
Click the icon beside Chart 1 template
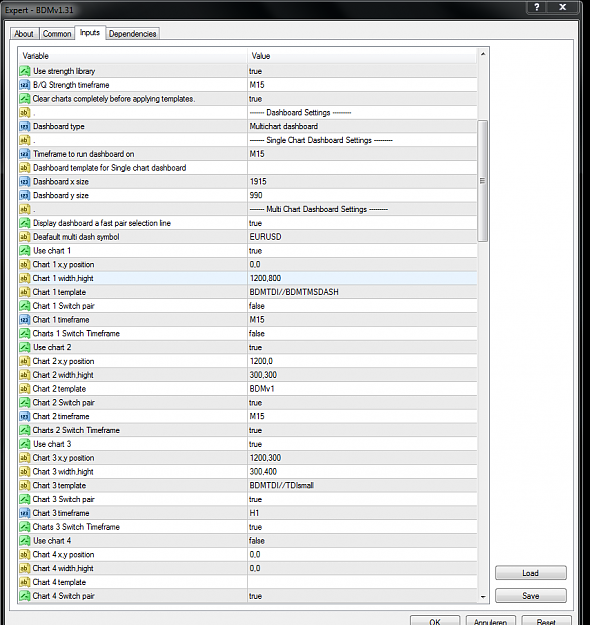pyautogui.click(x=25, y=292)
